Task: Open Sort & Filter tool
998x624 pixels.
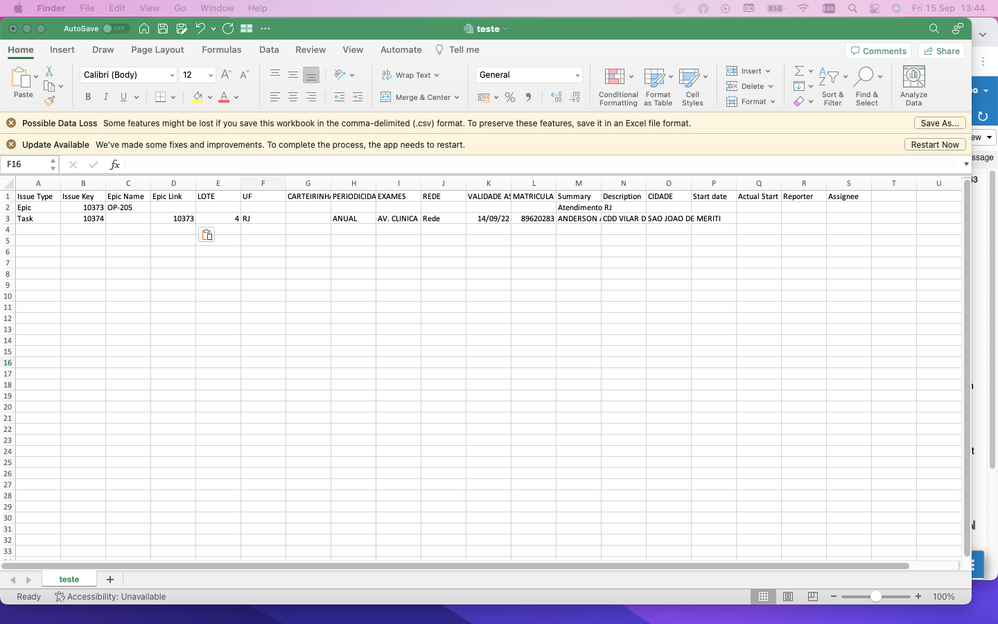Action: (833, 86)
